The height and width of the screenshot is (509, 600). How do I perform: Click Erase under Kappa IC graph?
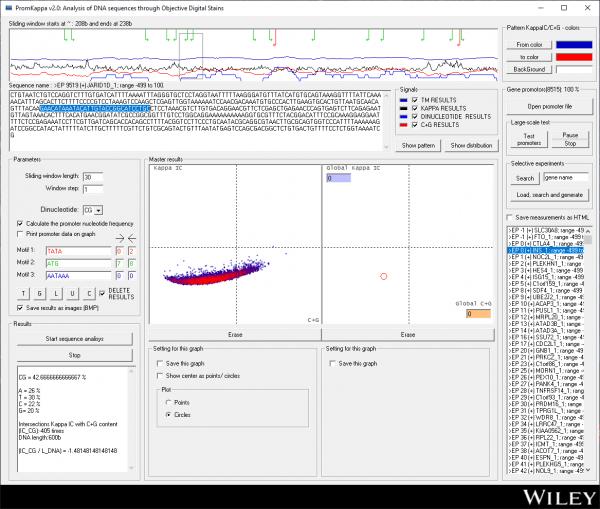click(x=235, y=334)
